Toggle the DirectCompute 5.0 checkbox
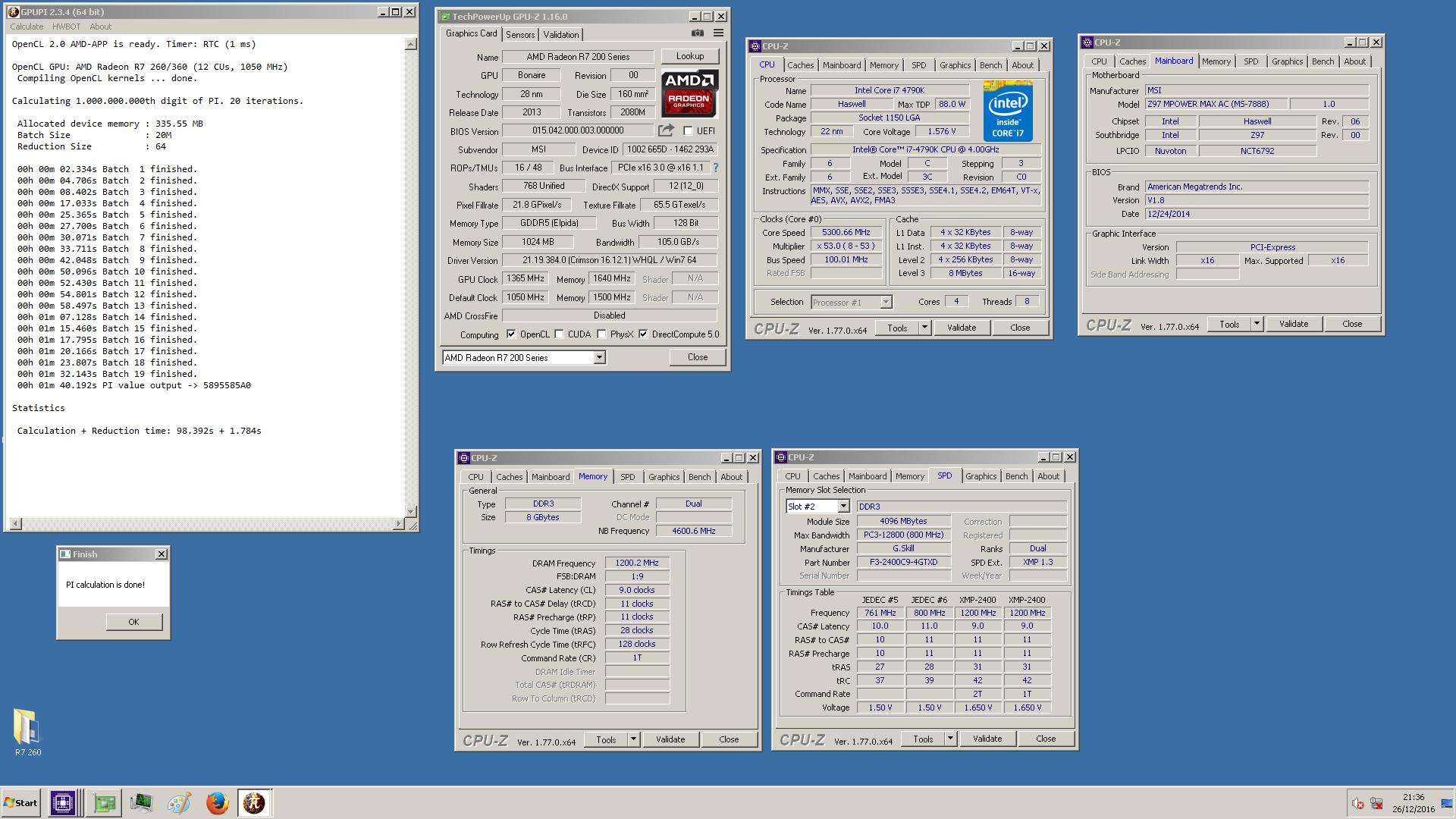This screenshot has width=1456, height=819. (643, 334)
